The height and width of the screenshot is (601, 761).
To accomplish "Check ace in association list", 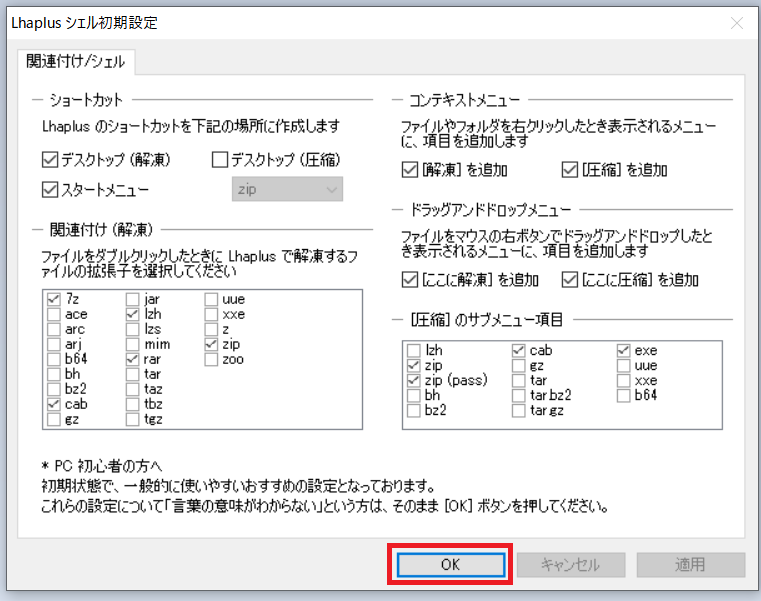I will pyautogui.click(x=54, y=314).
